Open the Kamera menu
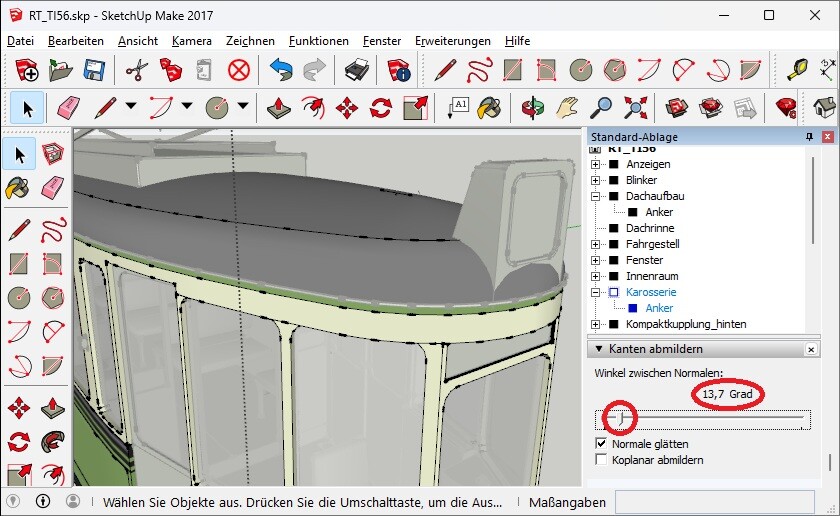Image resolution: width=840 pixels, height=516 pixels. (191, 41)
